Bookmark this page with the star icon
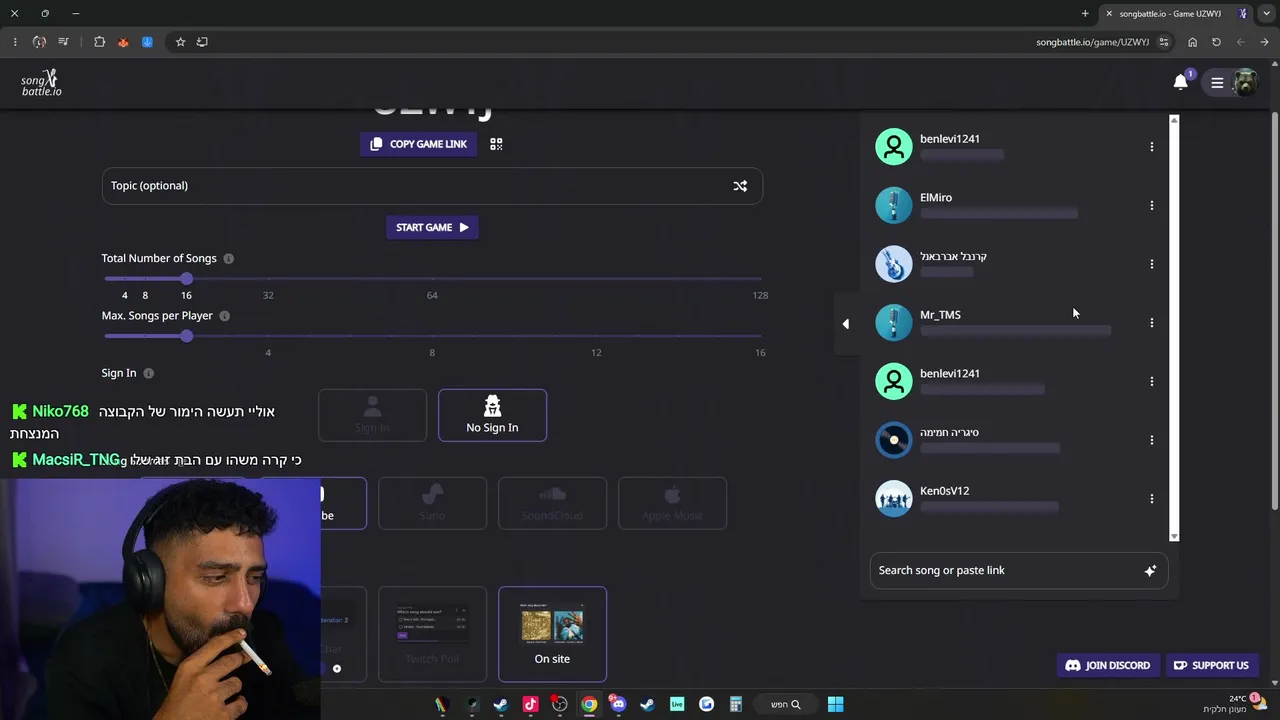Viewport: 1280px width, 720px height. 180,42
